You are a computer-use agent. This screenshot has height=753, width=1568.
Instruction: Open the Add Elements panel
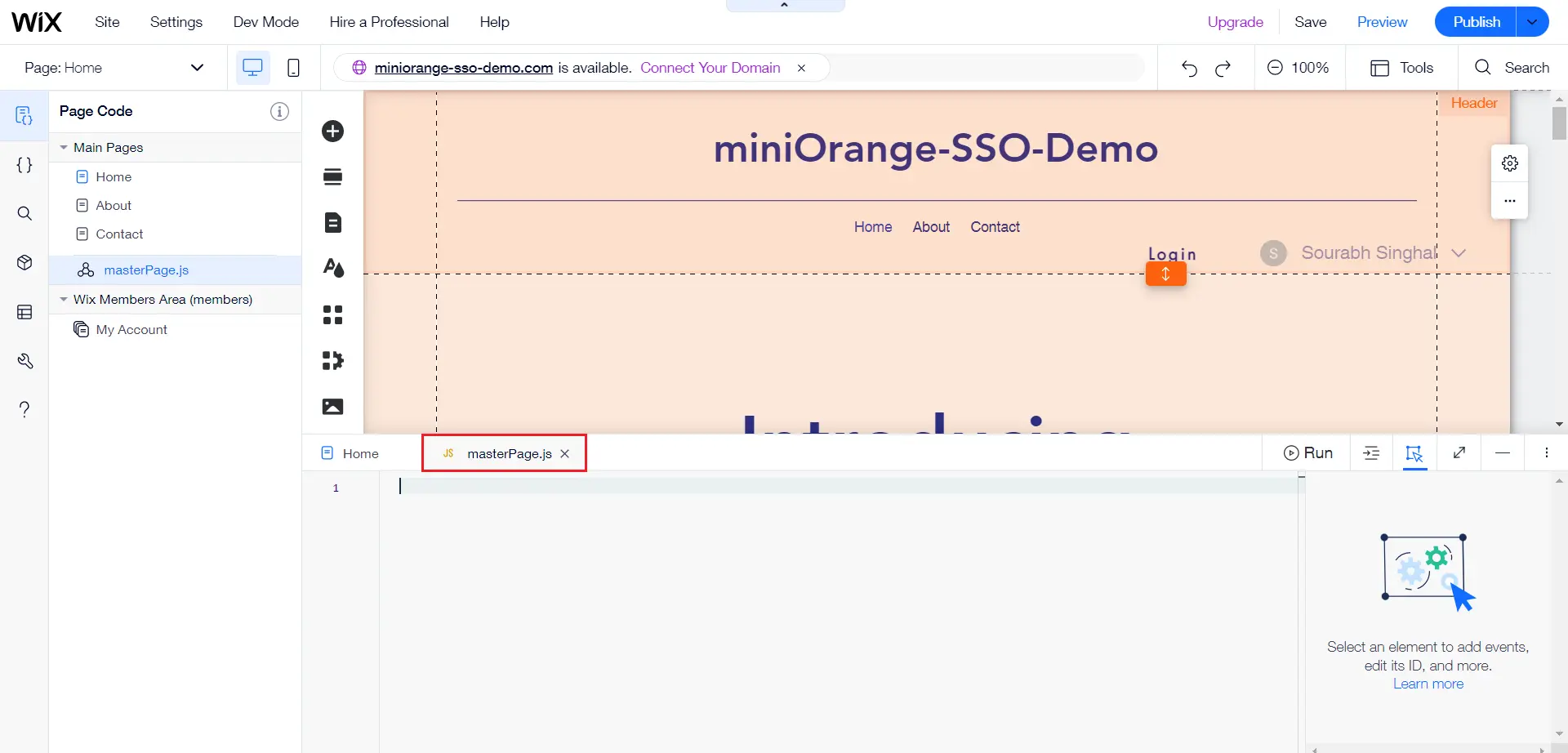coord(333,131)
